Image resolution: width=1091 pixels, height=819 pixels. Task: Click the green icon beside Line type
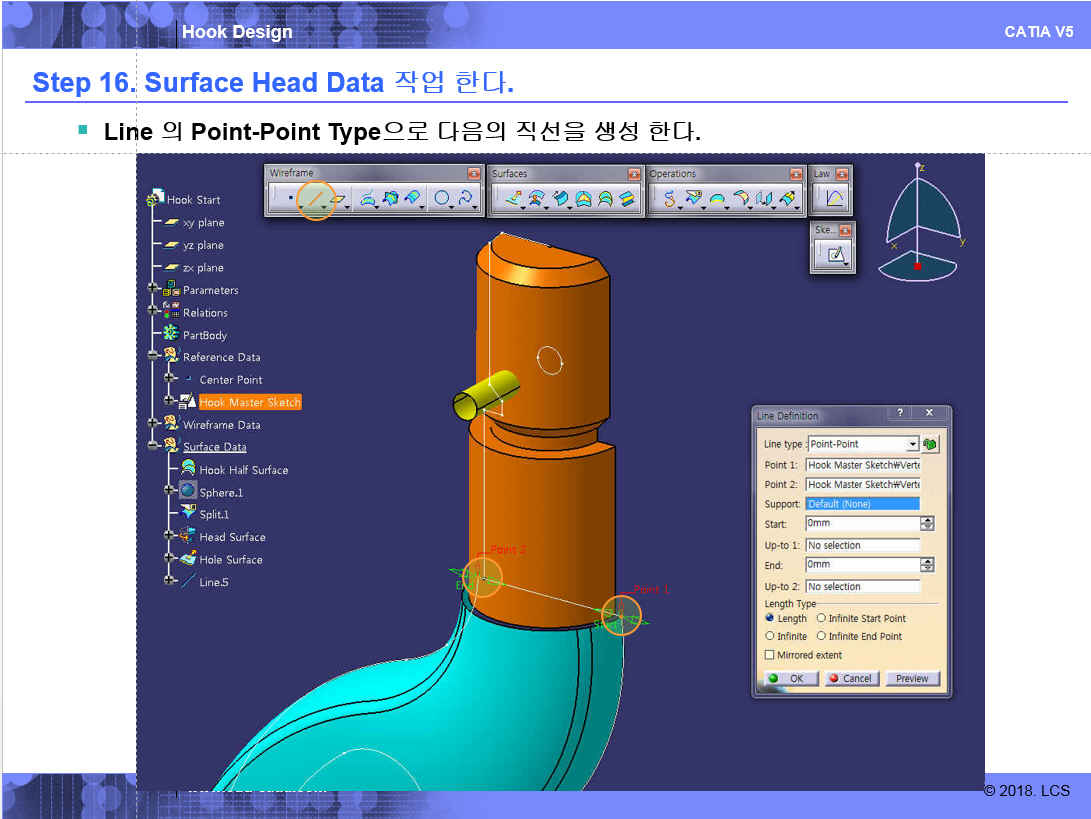[931, 444]
